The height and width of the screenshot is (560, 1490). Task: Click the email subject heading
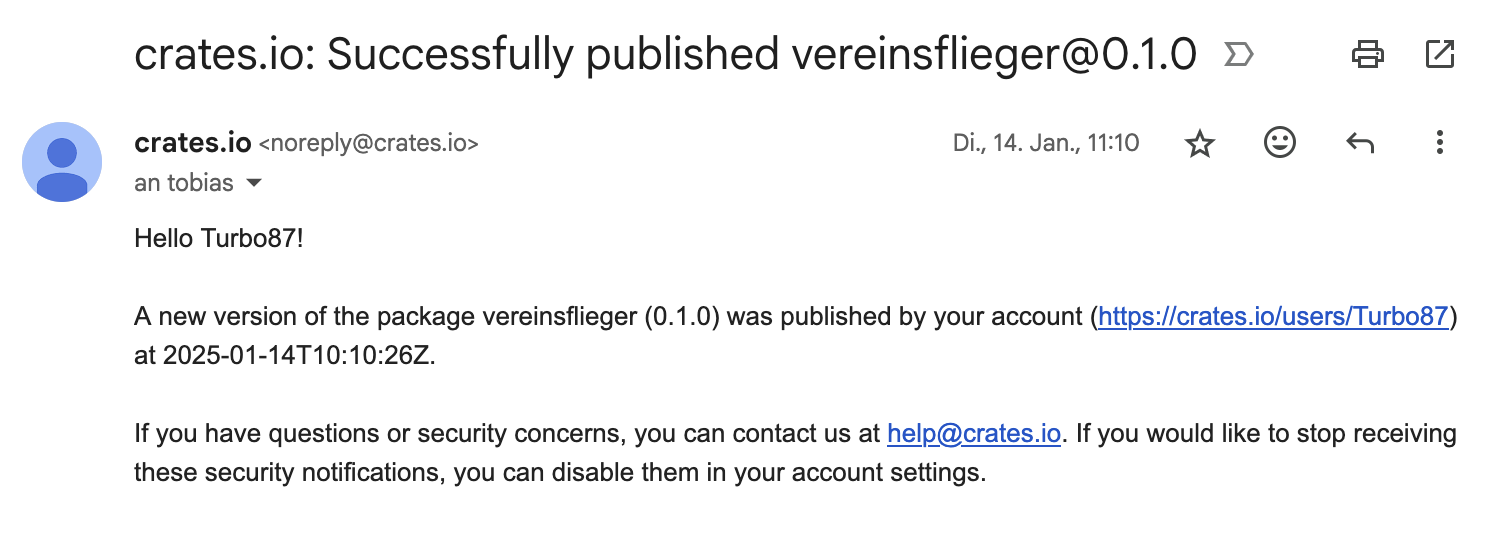point(665,56)
